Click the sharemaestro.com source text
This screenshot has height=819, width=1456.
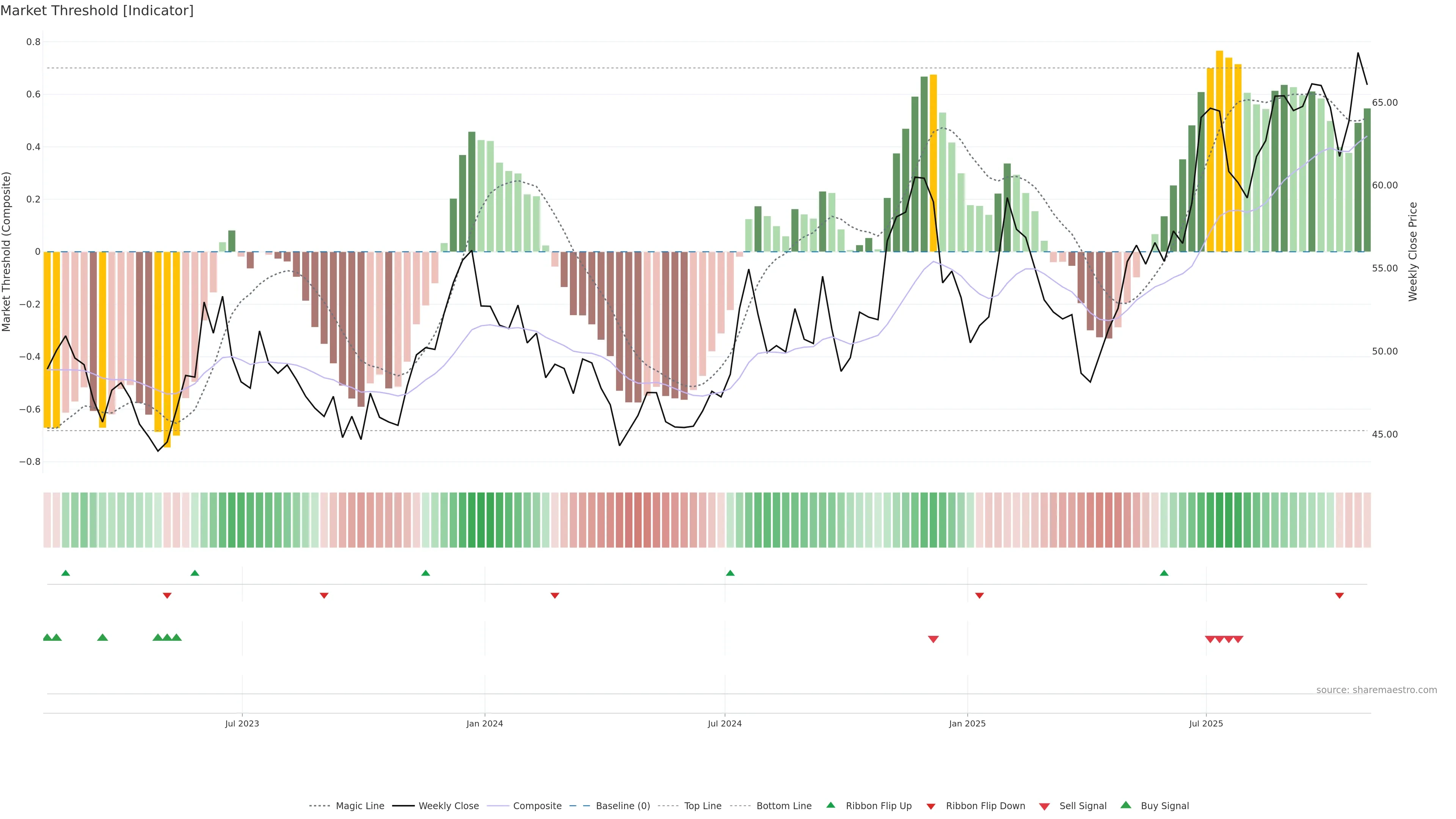(1376, 690)
